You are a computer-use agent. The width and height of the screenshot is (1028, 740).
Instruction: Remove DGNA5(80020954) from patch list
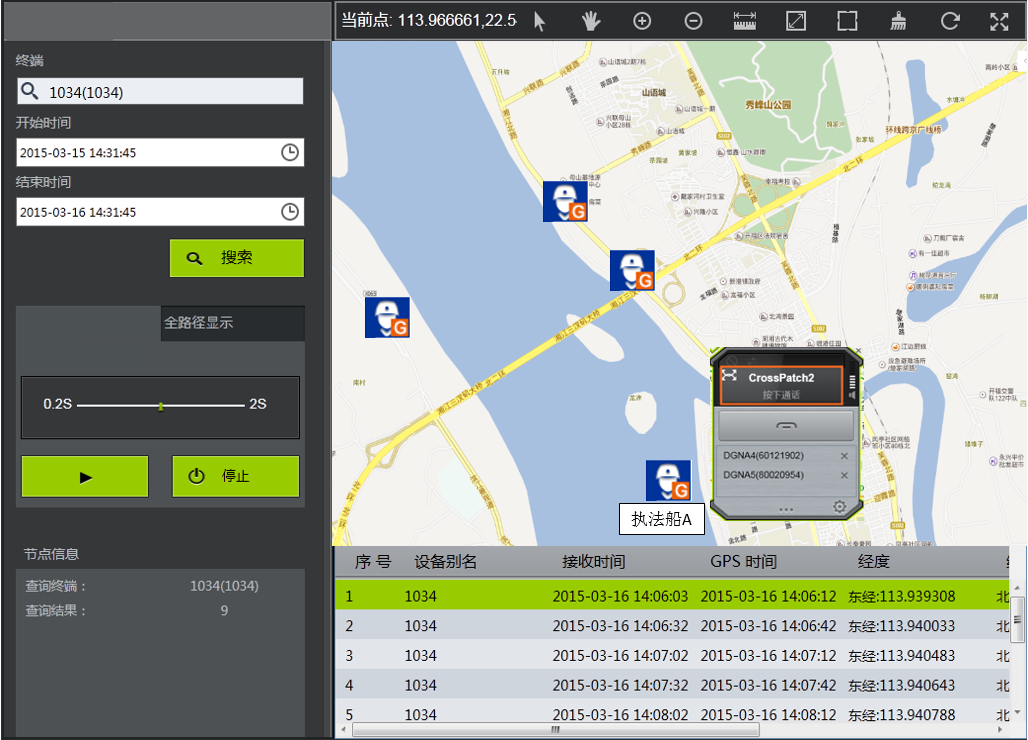[x=844, y=475]
